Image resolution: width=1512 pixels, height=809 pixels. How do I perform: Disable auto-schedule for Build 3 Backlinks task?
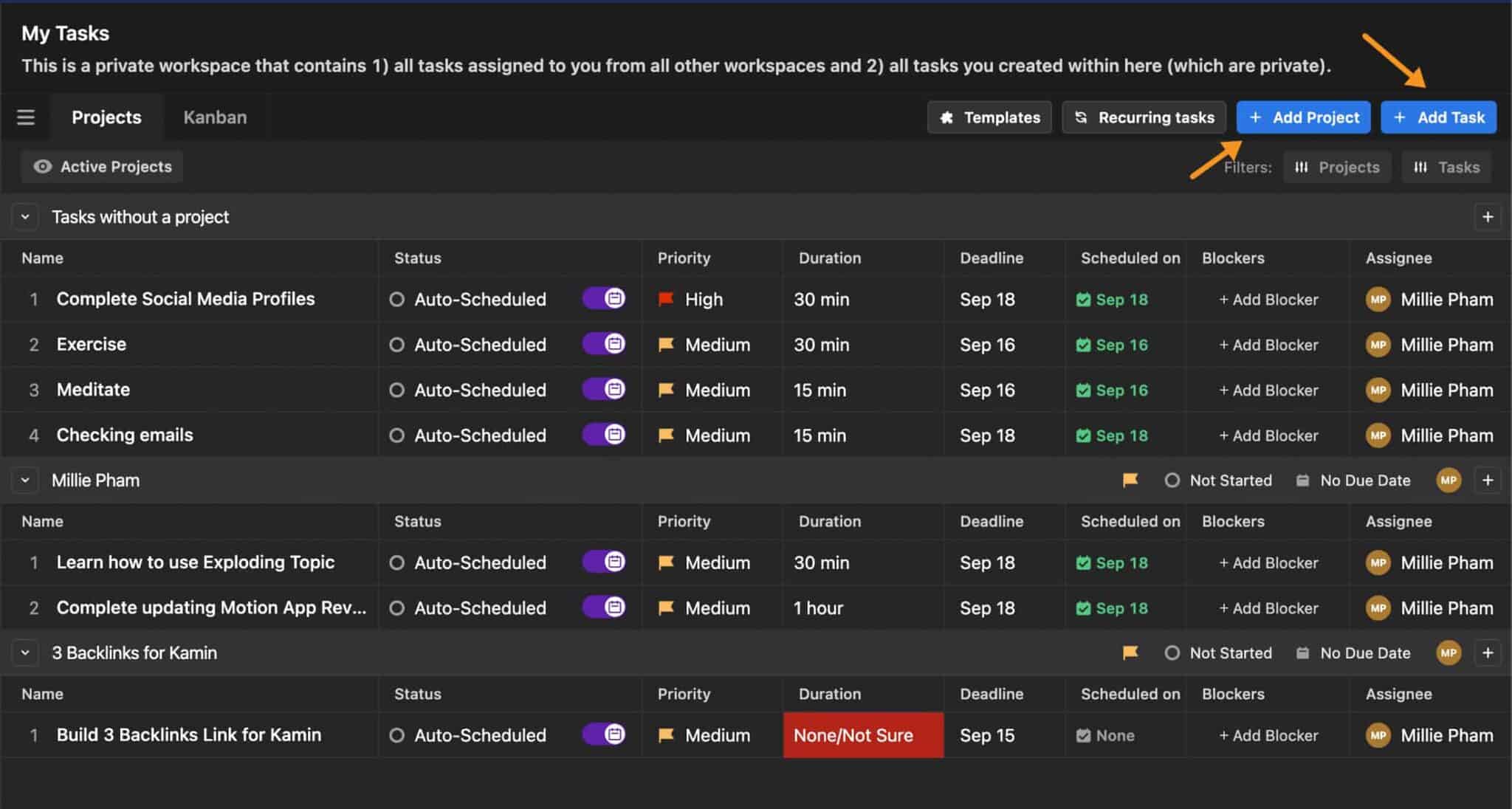coord(605,734)
